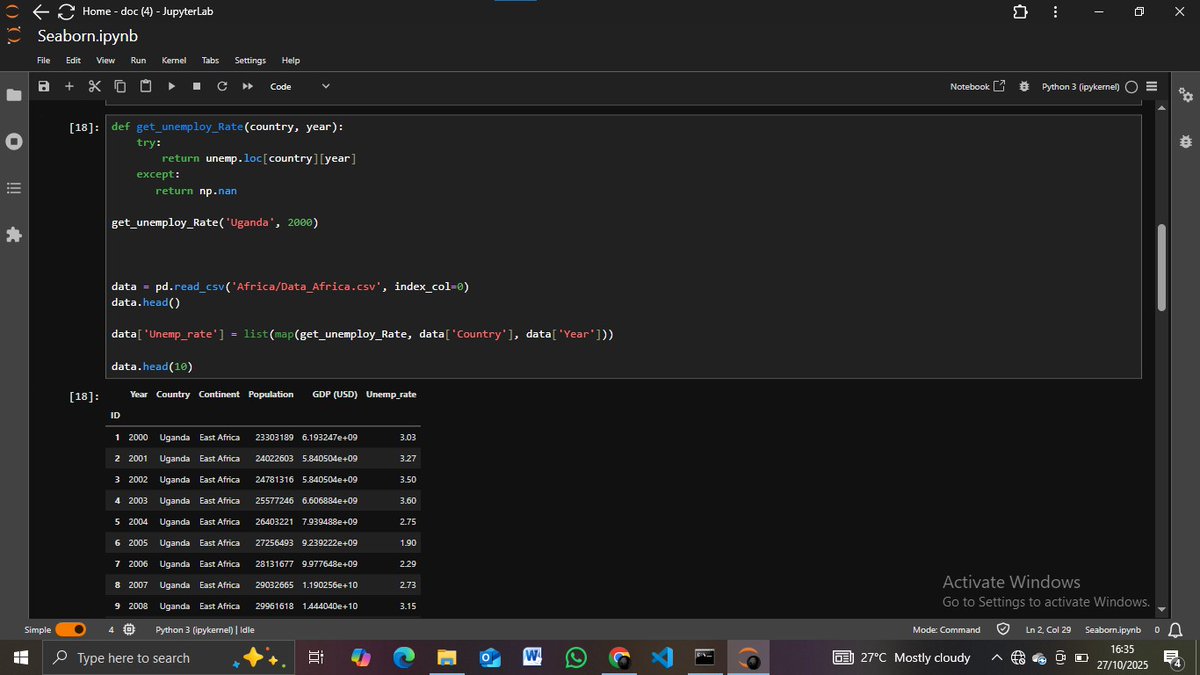Open the table of contents sidebar
The image size is (1200, 675).
pyautogui.click(x=13, y=187)
